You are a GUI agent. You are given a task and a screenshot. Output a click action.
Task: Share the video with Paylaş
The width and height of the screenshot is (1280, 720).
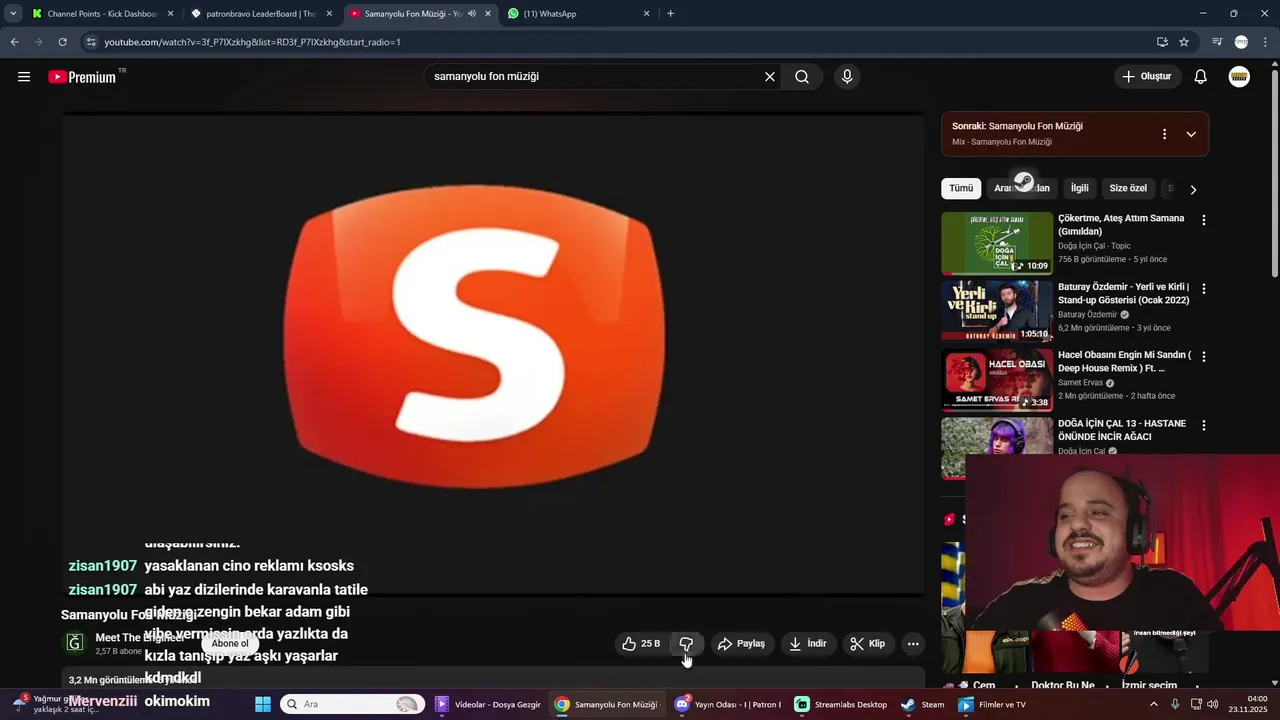pyautogui.click(x=741, y=644)
